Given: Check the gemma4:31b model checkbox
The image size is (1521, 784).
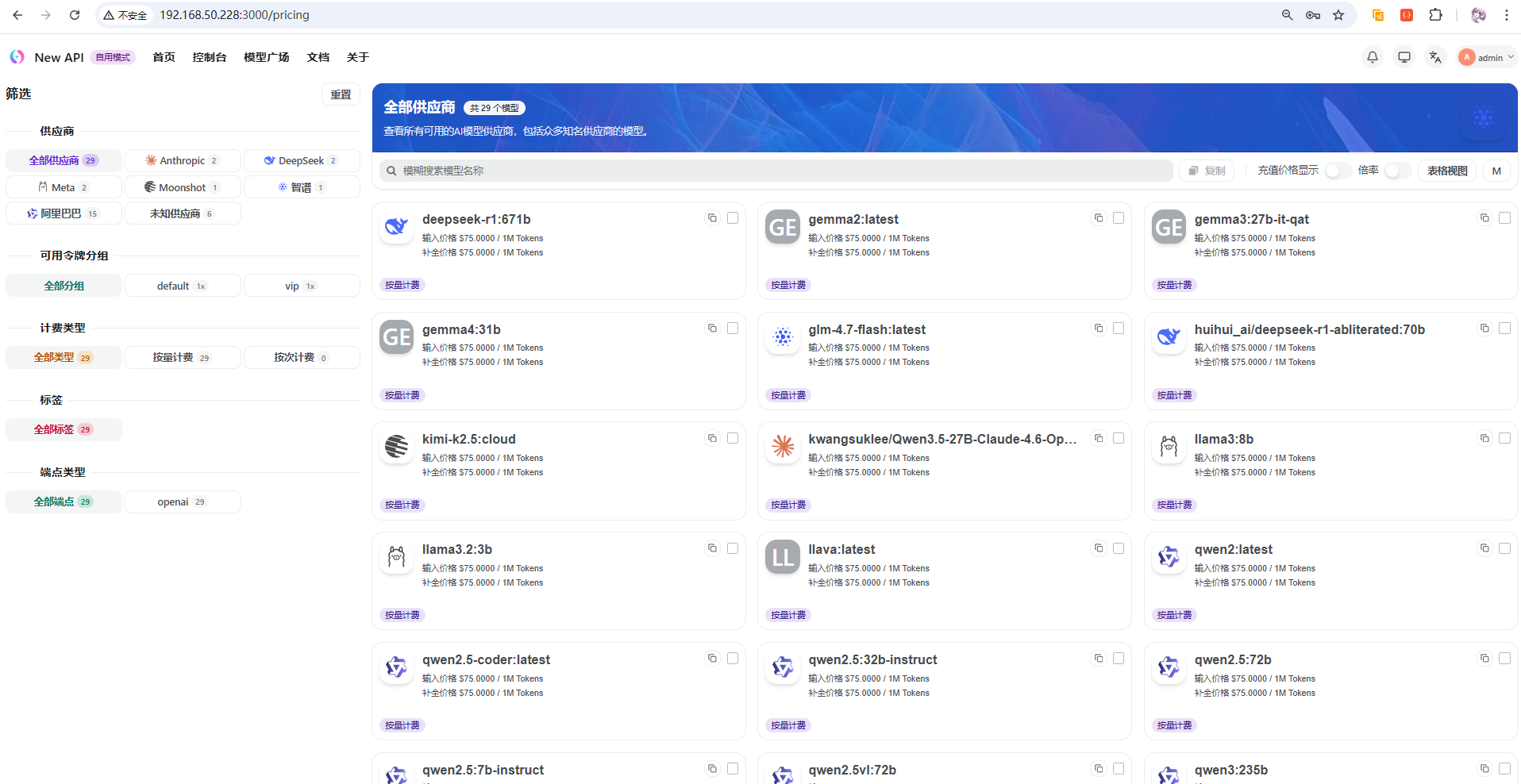Looking at the screenshot, I should [x=733, y=328].
